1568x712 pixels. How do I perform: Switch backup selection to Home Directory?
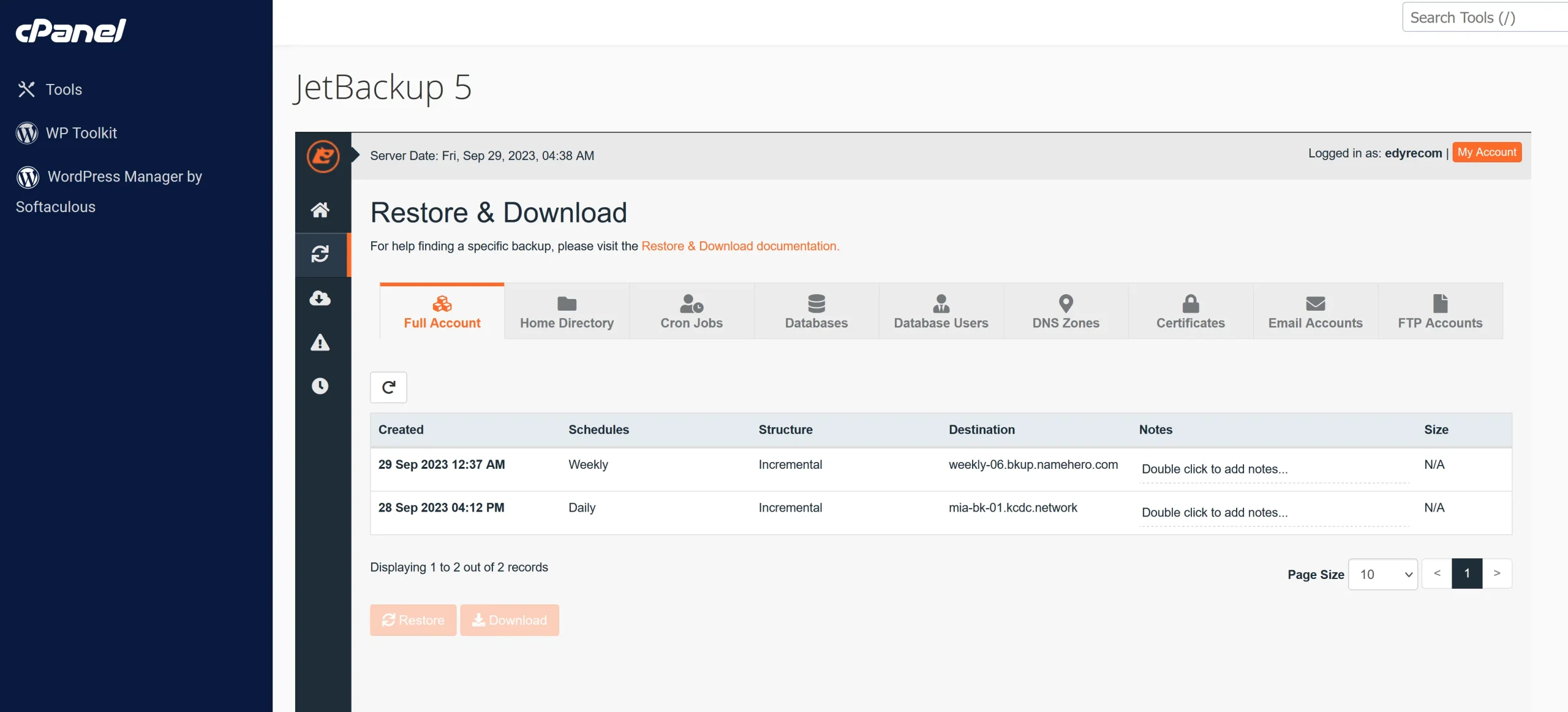pos(566,311)
